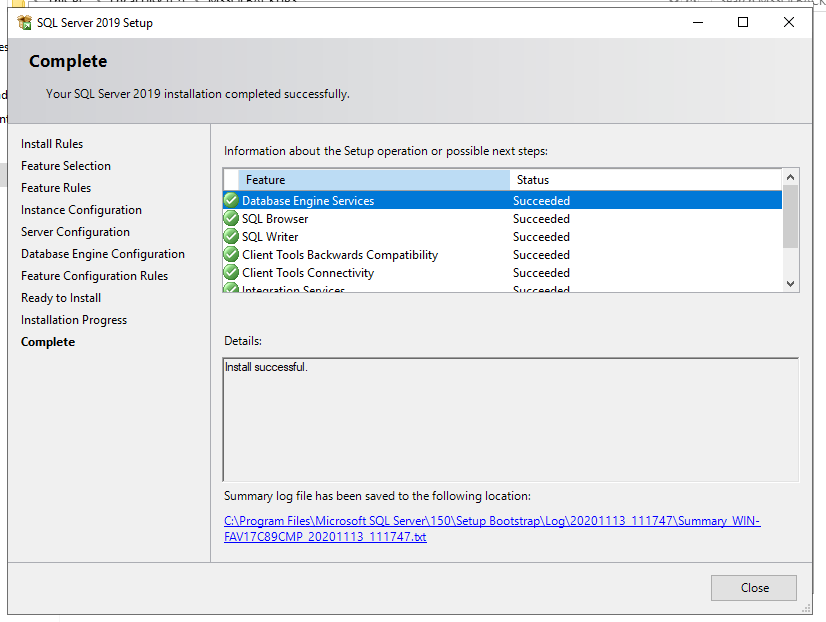Click Succeeded status for Client Tools Connectivity
The height and width of the screenshot is (622, 826).
point(541,272)
